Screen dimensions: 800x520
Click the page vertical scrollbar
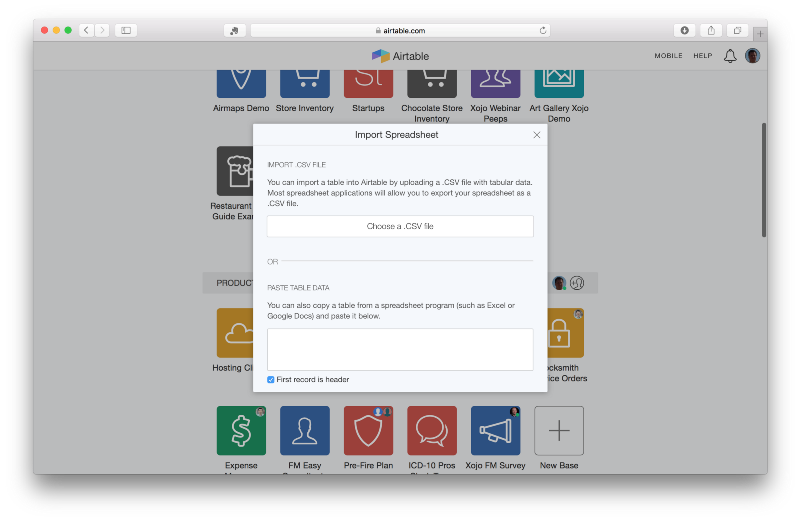(764, 180)
